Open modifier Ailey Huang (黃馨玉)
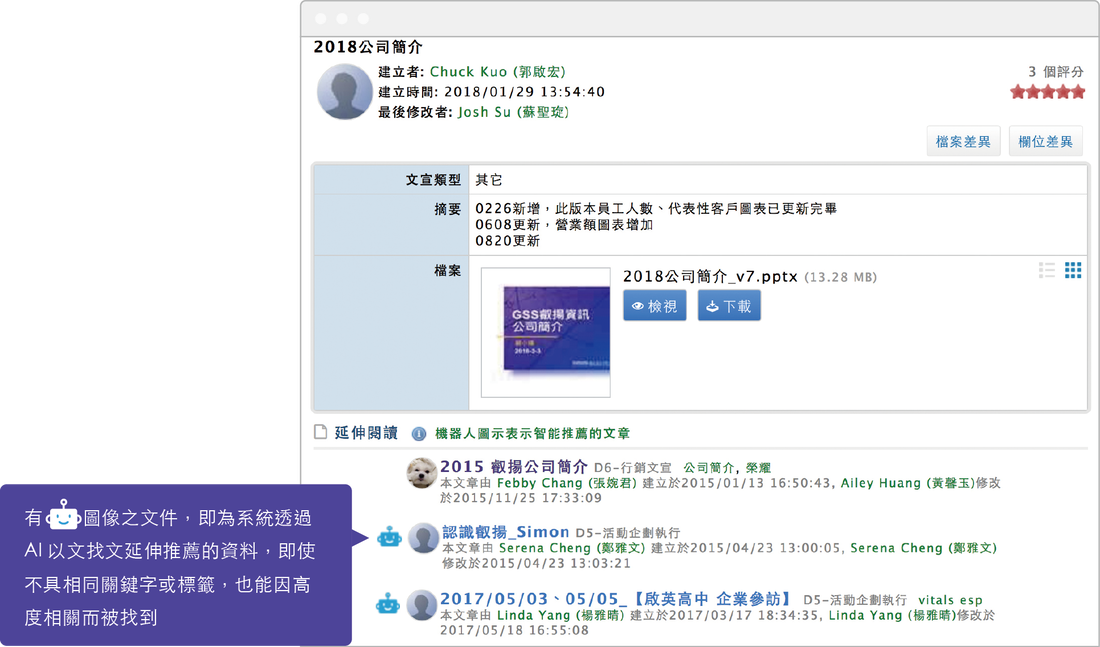Screen dimensions: 1100x647 pos(908,483)
